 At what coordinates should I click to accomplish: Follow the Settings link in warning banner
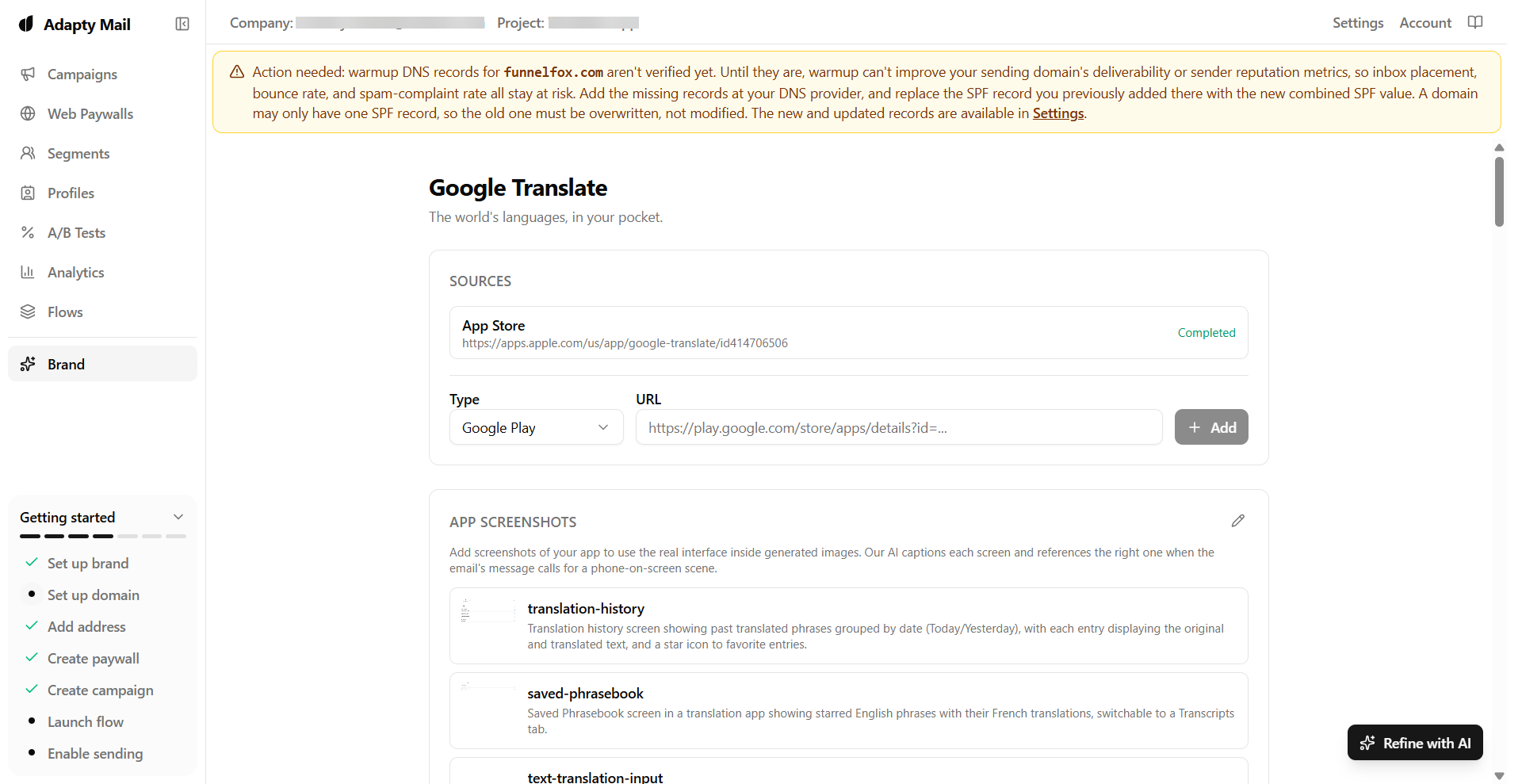pyautogui.click(x=1058, y=113)
